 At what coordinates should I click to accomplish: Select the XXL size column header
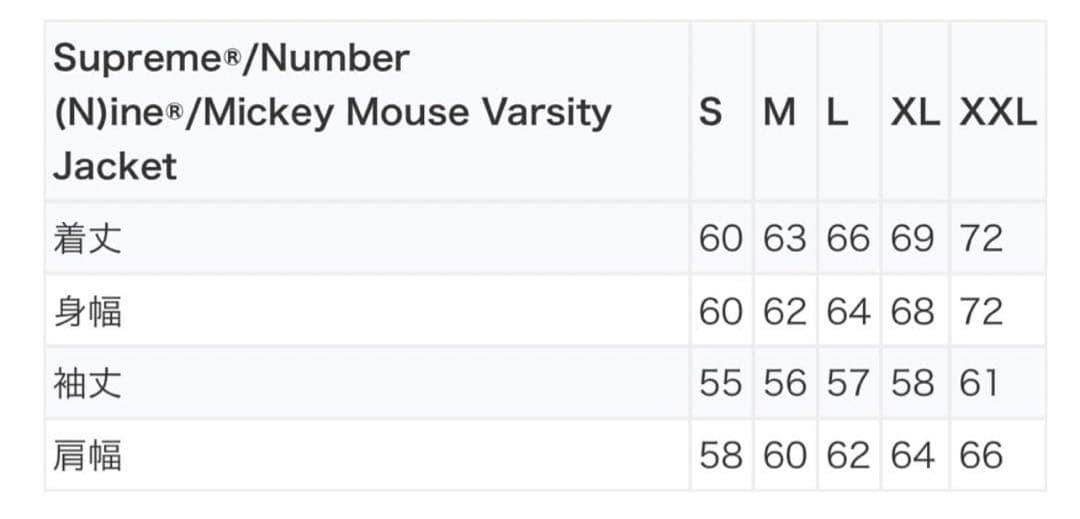[998, 113]
